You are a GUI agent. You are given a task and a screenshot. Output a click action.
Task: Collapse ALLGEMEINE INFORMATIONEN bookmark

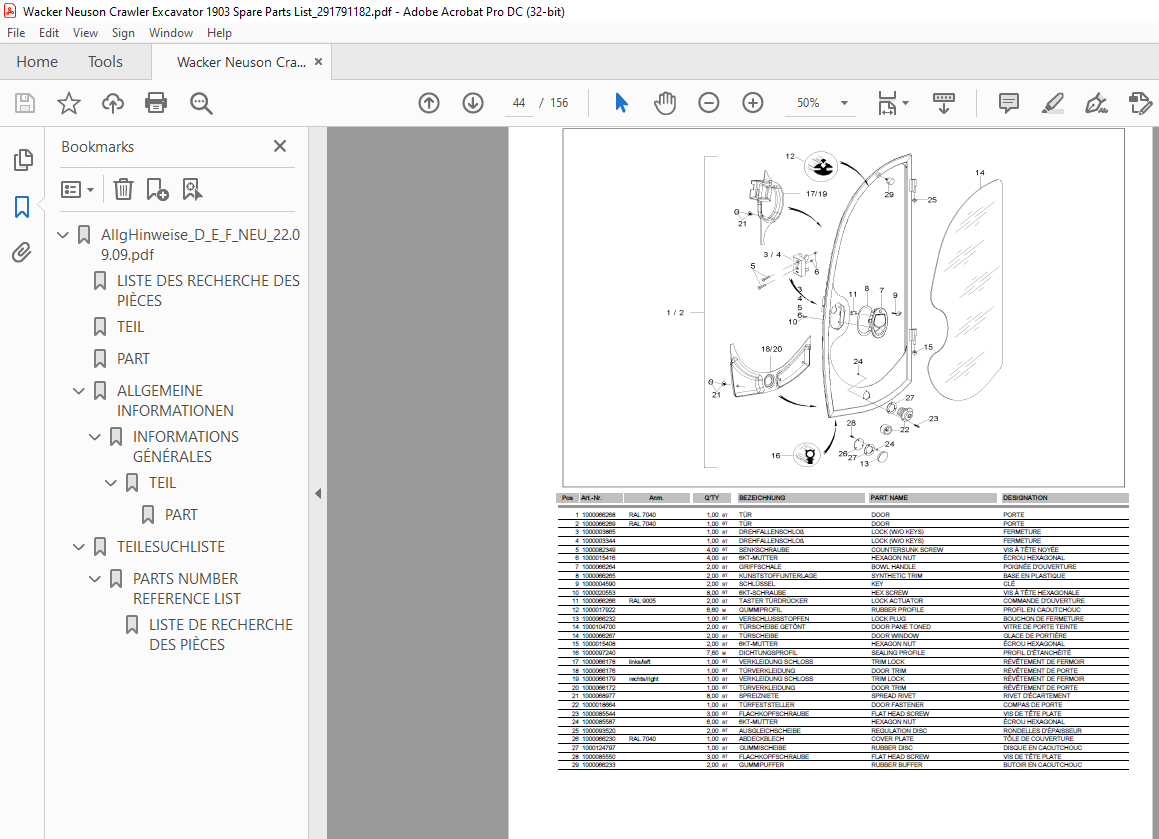[x=78, y=391]
